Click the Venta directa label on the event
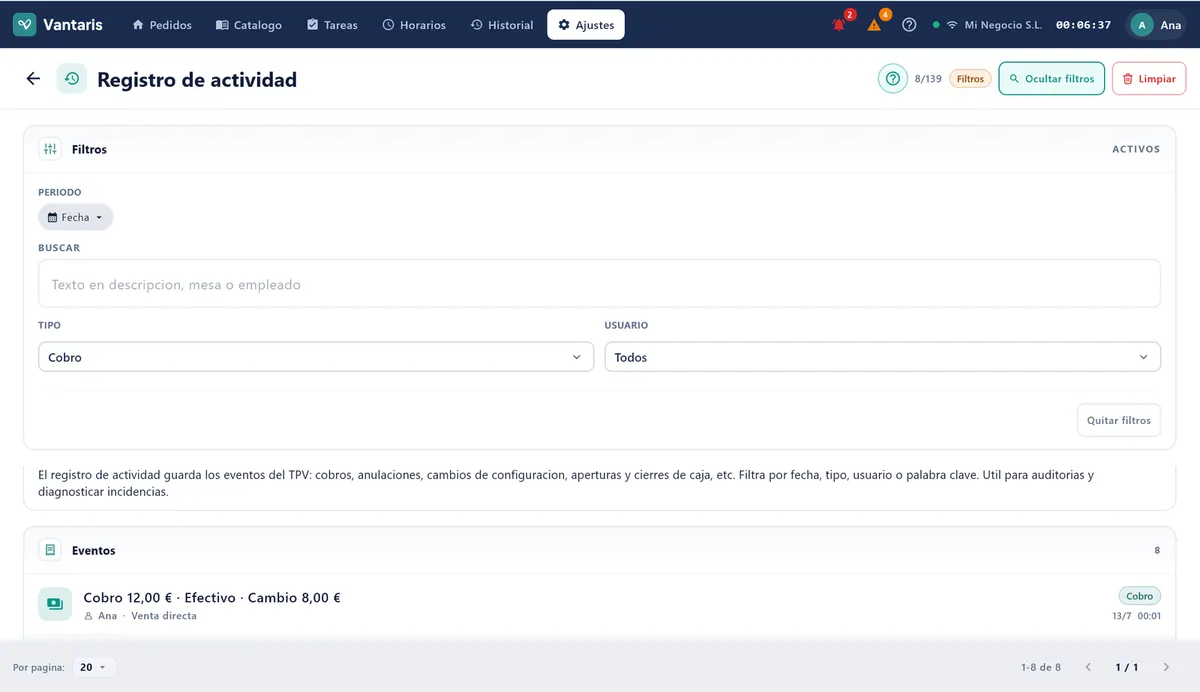 164,616
